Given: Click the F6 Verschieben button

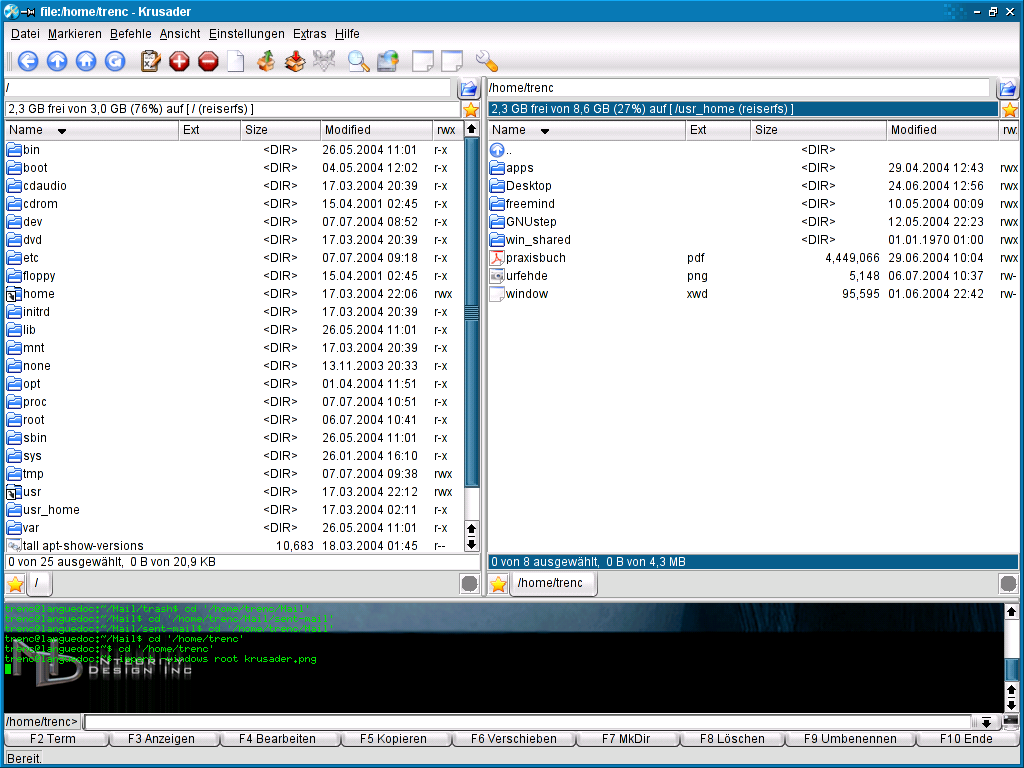Looking at the screenshot, I should [x=515, y=739].
